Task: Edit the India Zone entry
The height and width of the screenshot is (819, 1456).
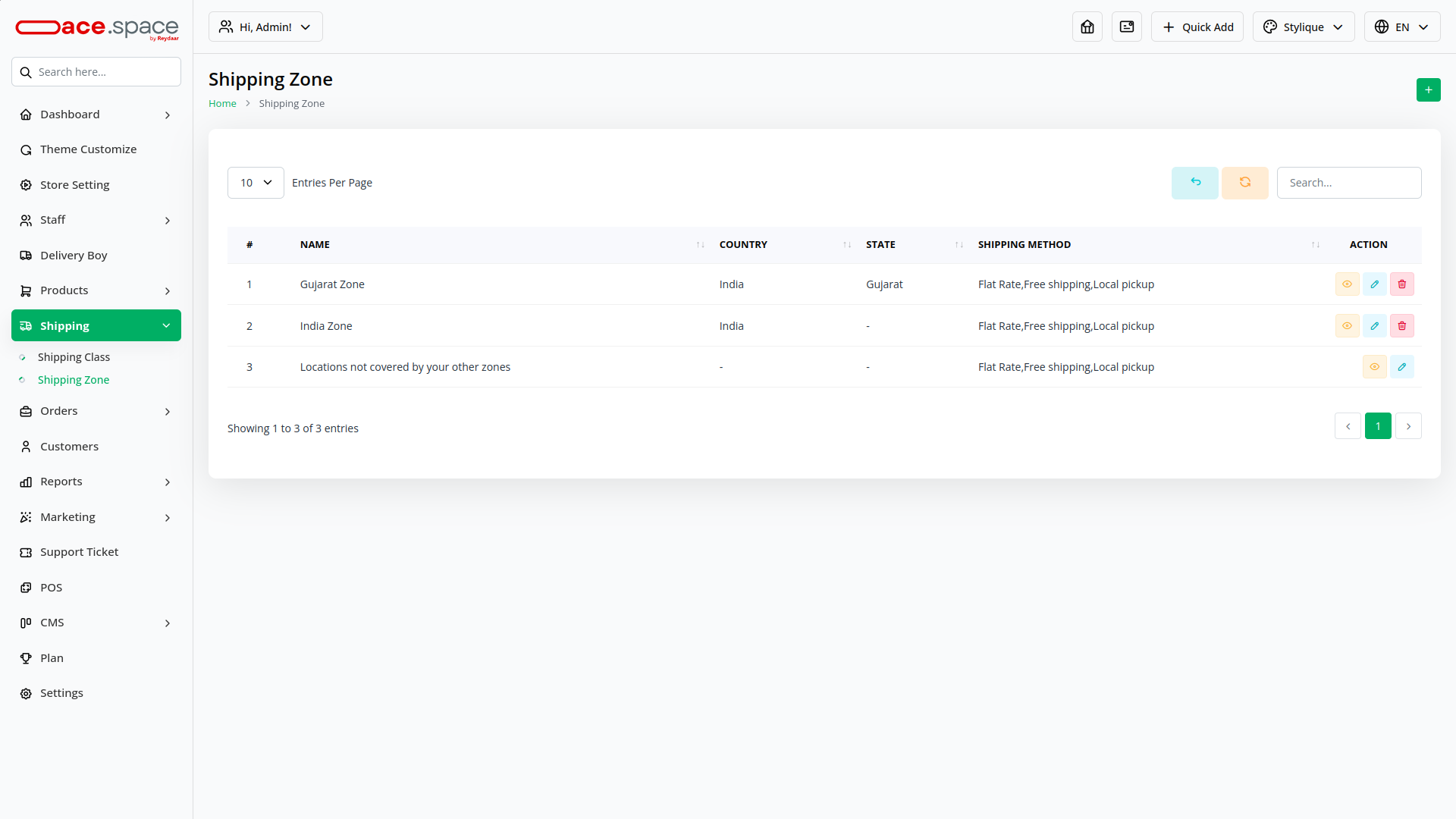Action: pos(1374,326)
